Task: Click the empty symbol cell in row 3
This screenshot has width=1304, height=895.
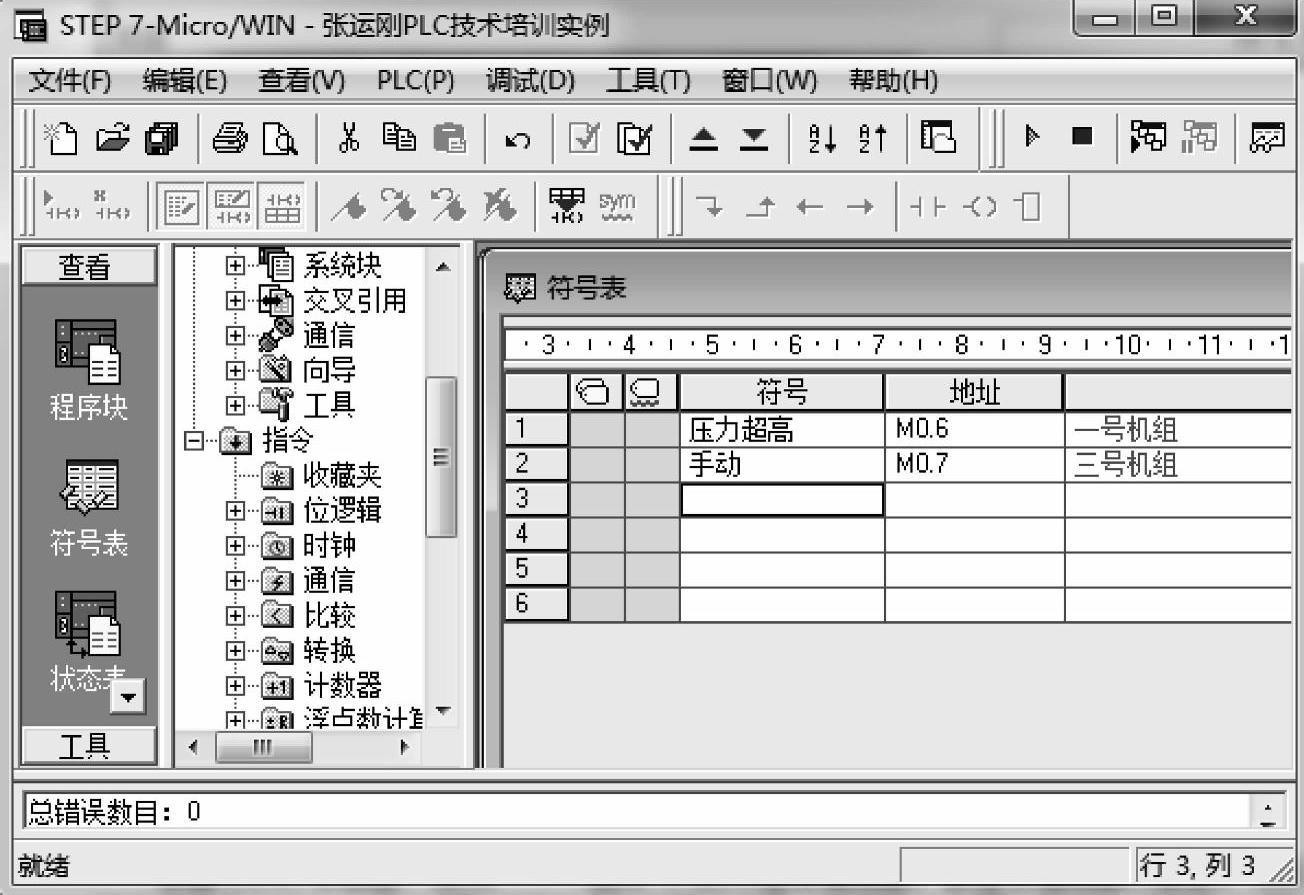Action: [782, 499]
